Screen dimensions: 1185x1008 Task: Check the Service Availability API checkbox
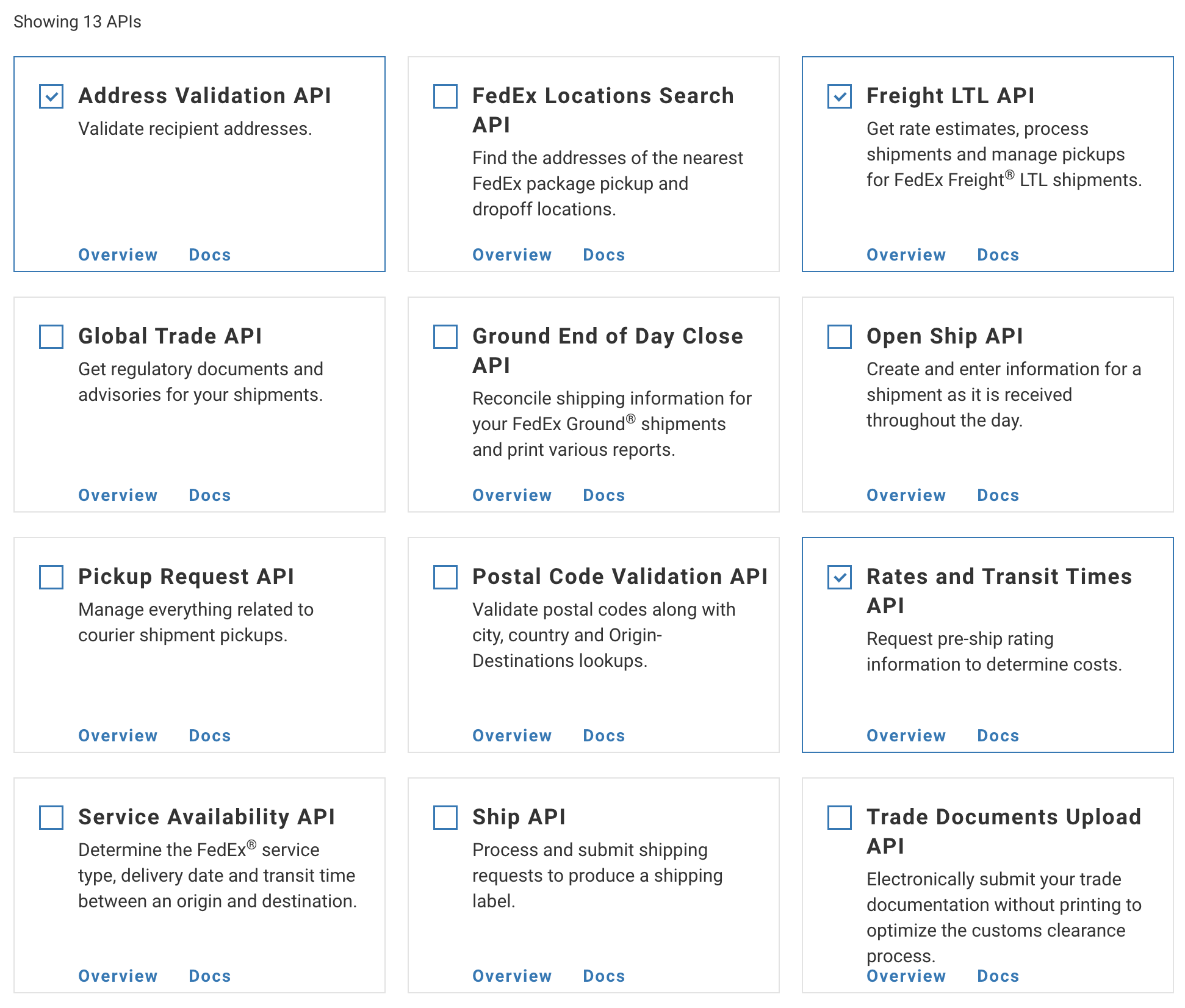(x=51, y=818)
